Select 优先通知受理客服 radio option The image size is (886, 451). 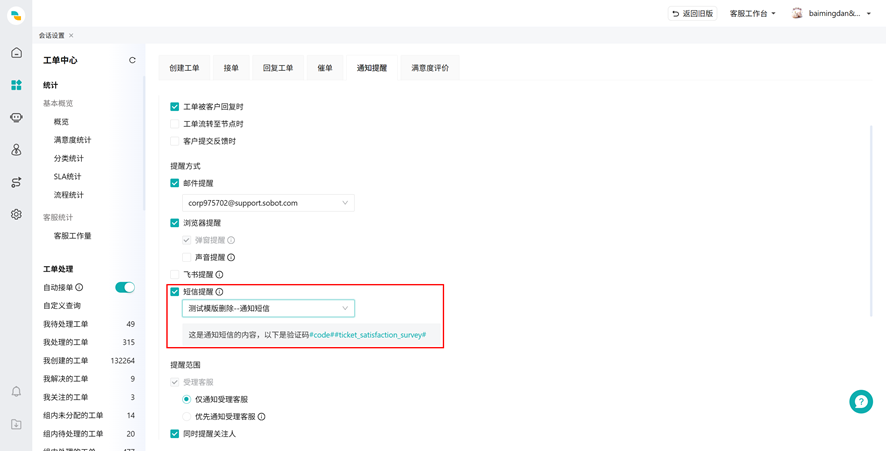point(186,417)
